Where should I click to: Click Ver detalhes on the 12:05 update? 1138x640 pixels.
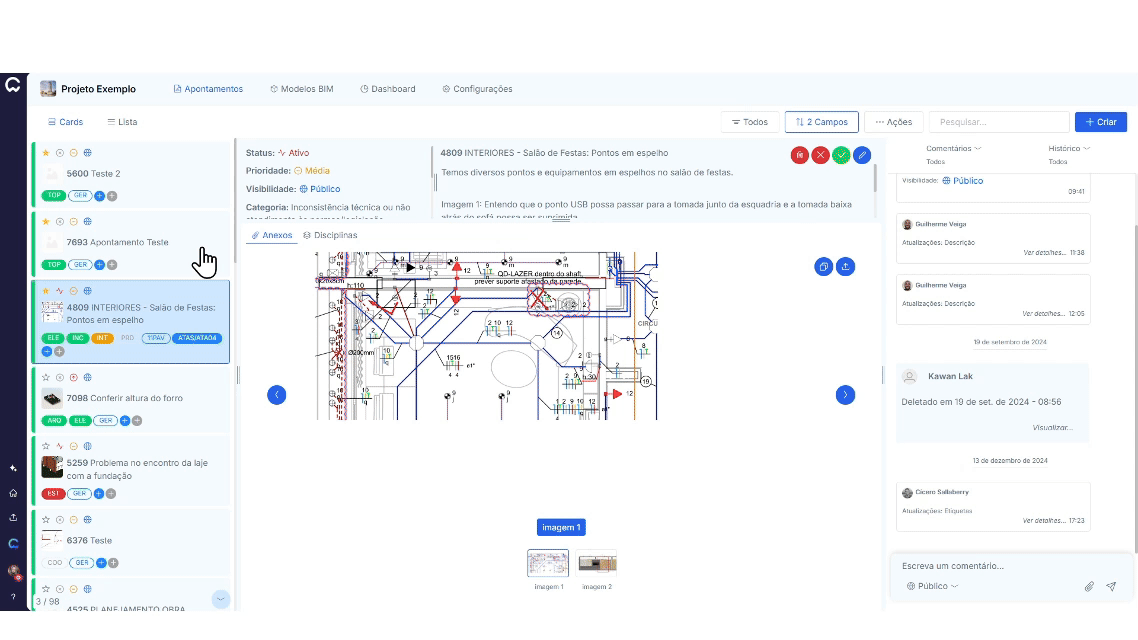[1044, 313]
